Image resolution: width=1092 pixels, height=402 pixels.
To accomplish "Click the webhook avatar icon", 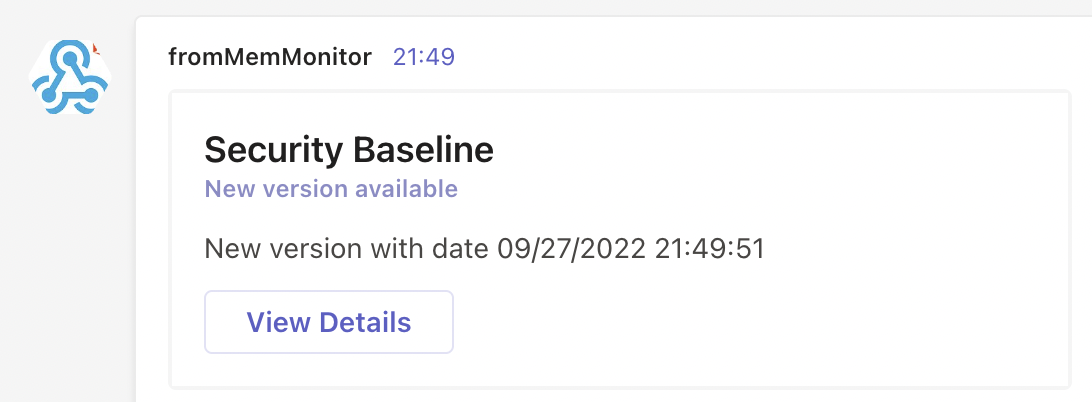I will tap(68, 77).
